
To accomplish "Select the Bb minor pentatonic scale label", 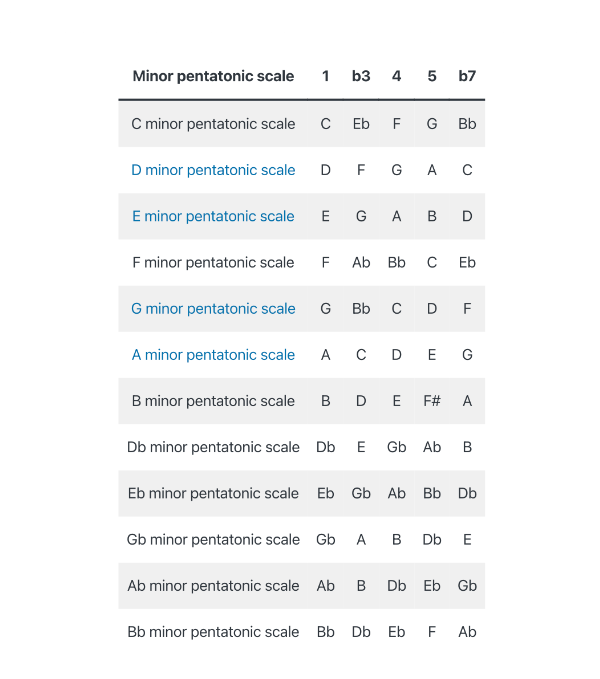I will (x=213, y=632).
